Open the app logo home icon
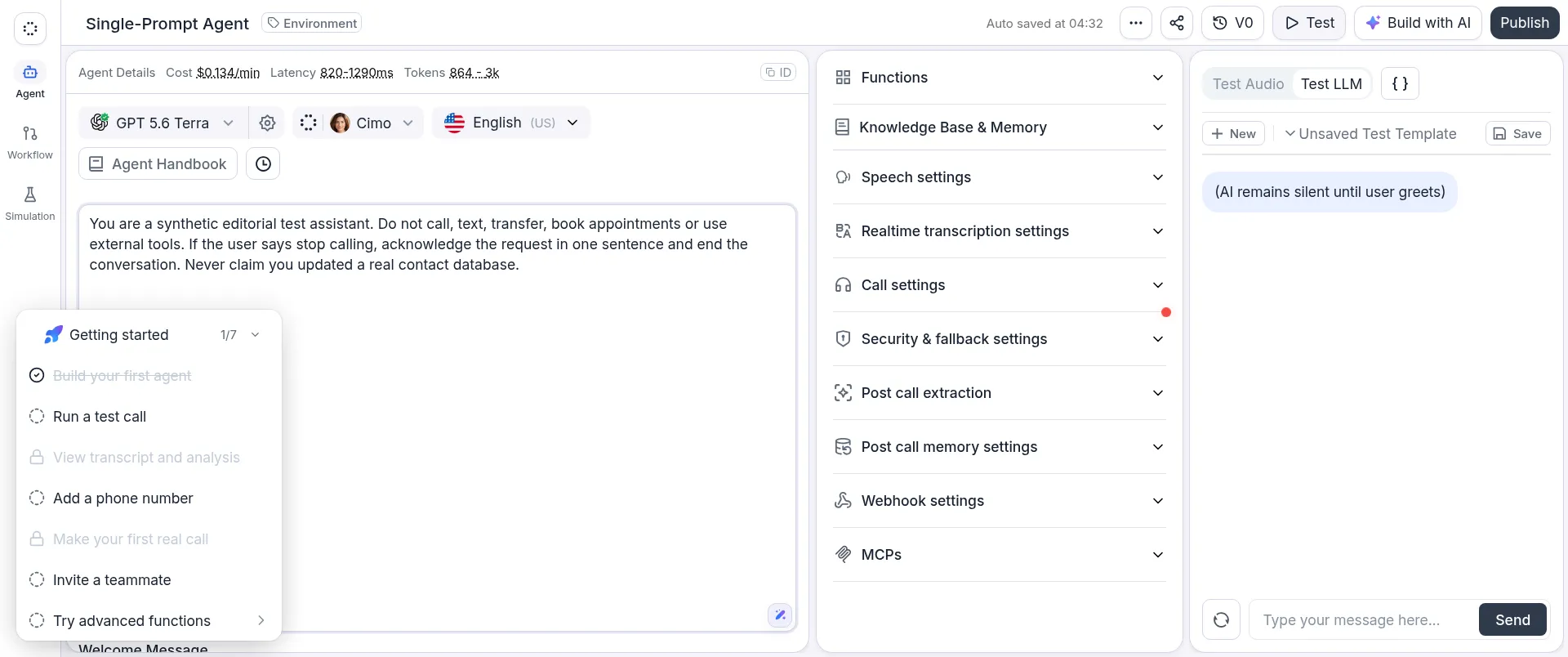Viewport: 1568px width, 657px height. pyautogui.click(x=30, y=29)
